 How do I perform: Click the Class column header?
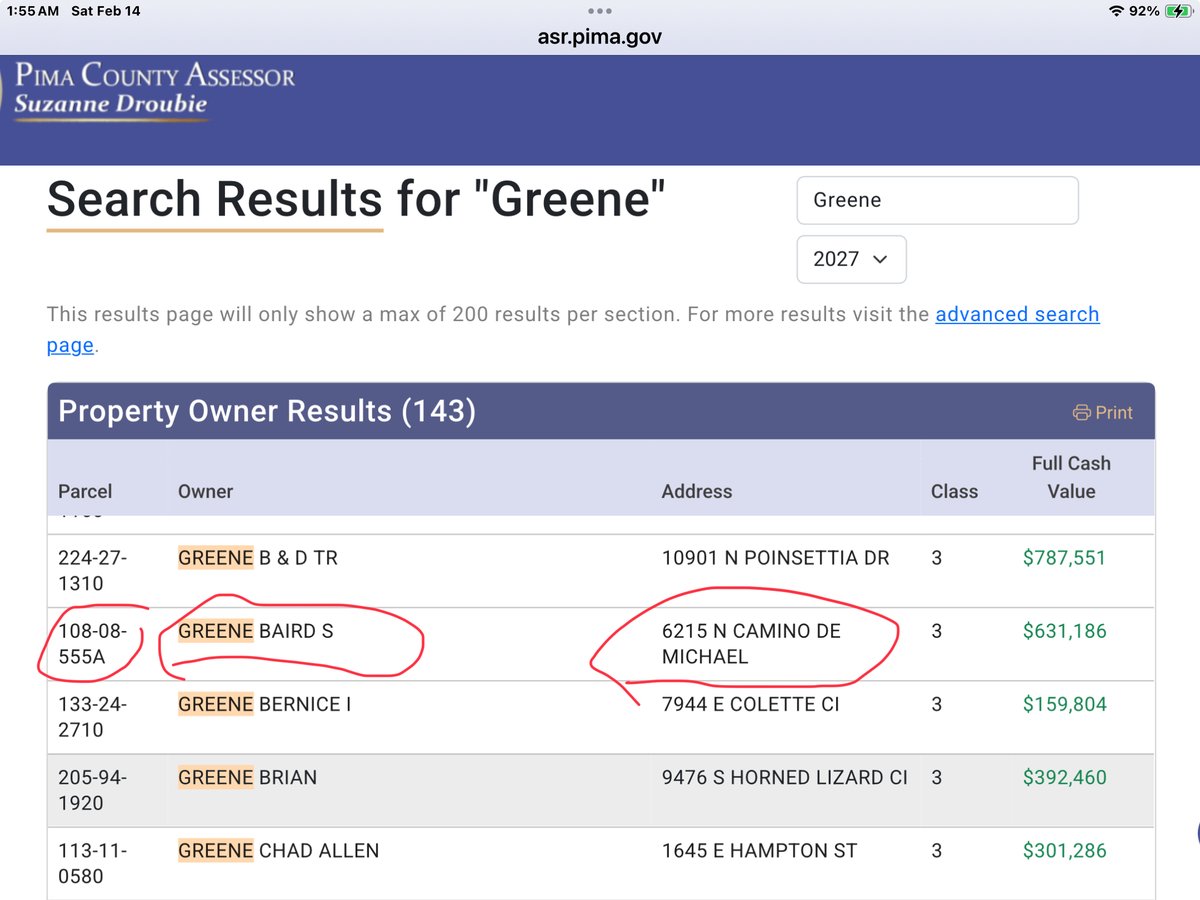click(x=954, y=491)
